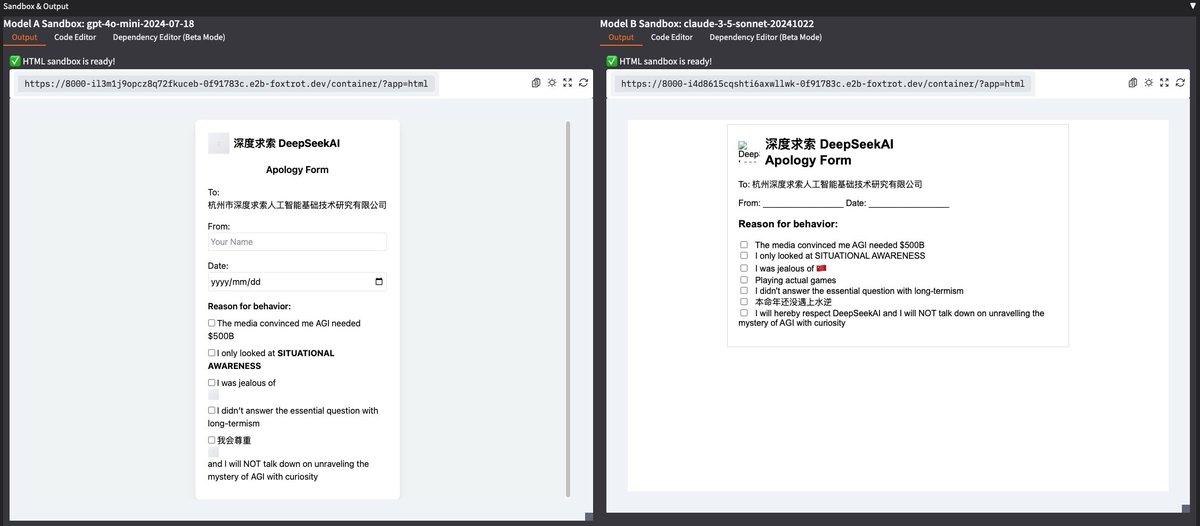Check 'I only looked at SITUATIONAL AWARENESS' in Model A

click(212, 353)
